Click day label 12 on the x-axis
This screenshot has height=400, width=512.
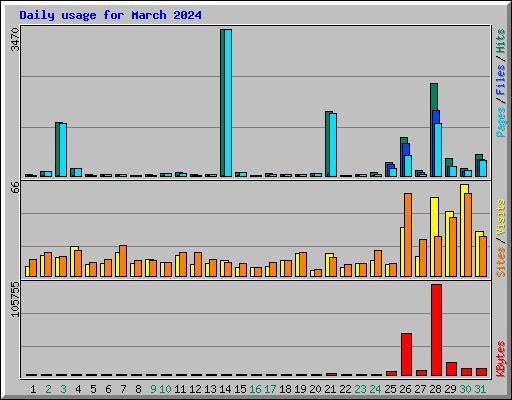pyautogui.click(x=195, y=389)
